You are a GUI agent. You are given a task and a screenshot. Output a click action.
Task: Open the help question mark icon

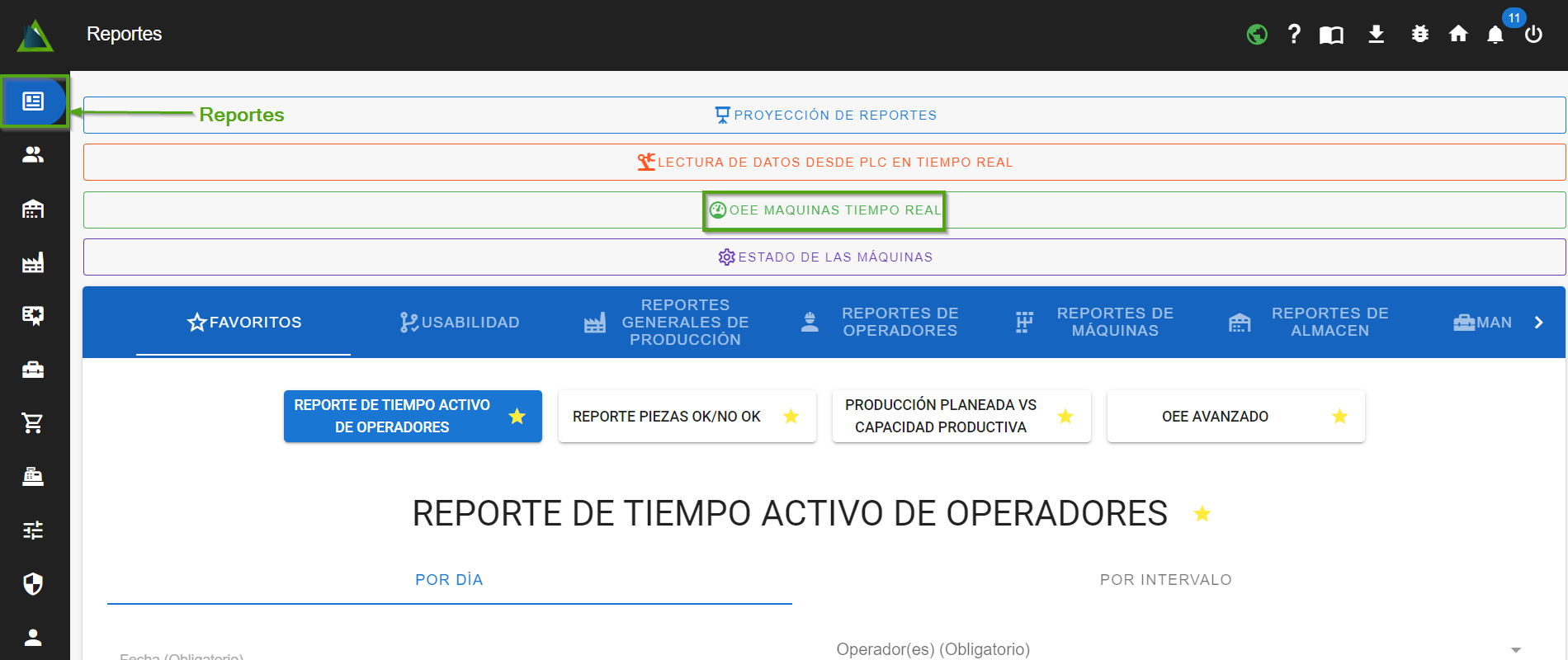[x=1293, y=34]
